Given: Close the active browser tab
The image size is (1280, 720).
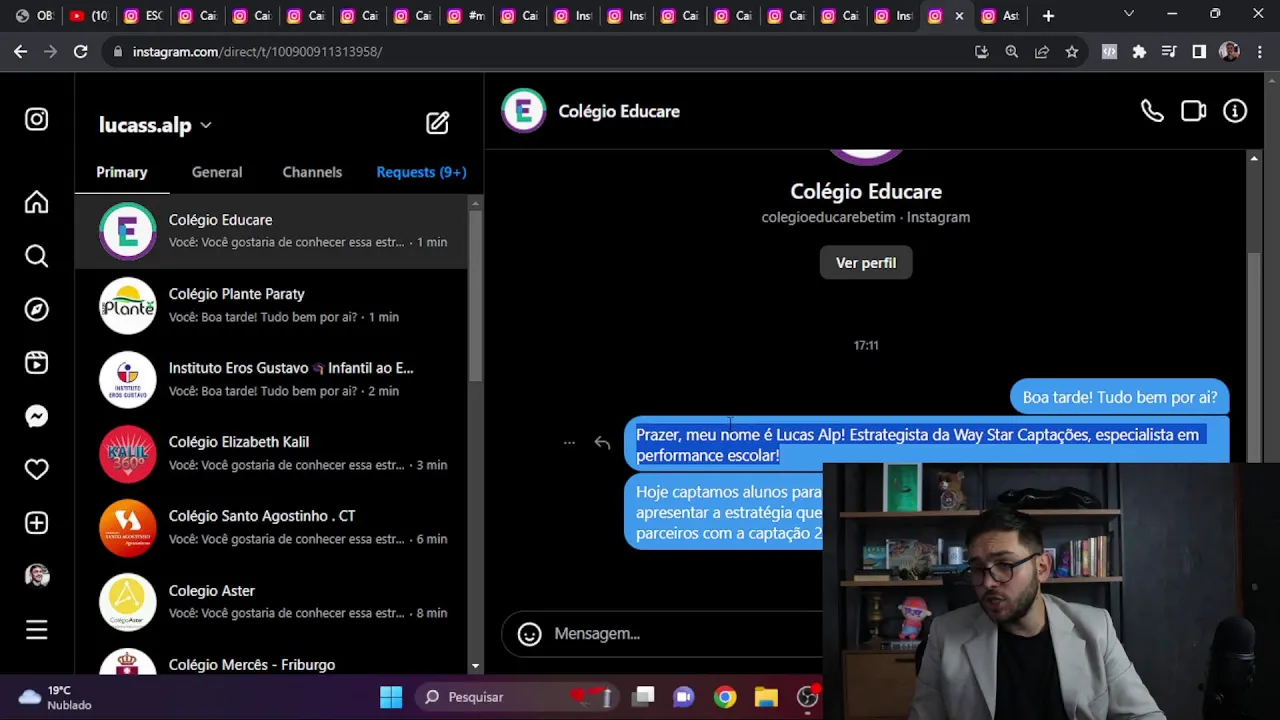Looking at the screenshot, I should coord(959,16).
